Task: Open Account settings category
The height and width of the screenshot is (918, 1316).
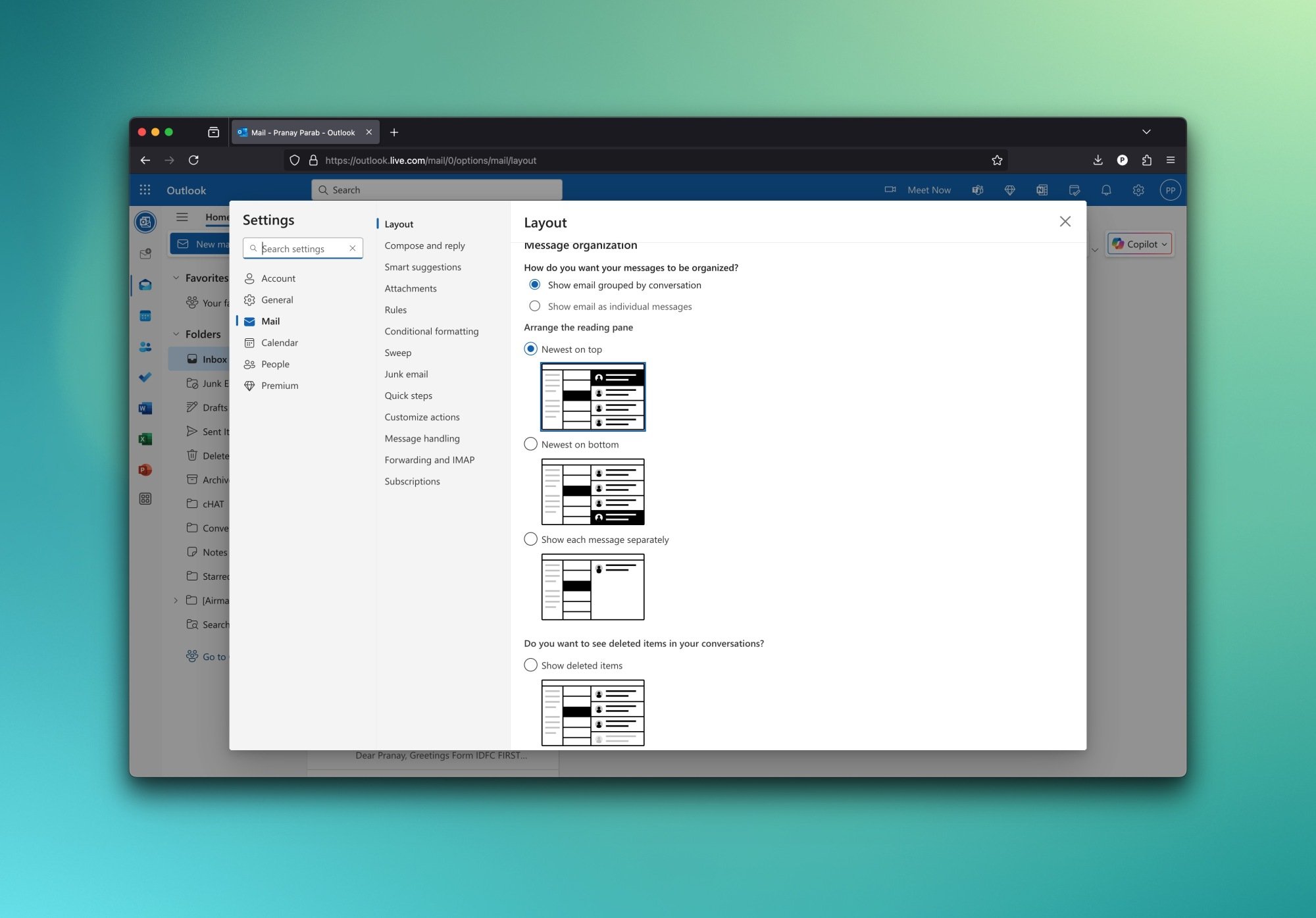Action: 278,278
